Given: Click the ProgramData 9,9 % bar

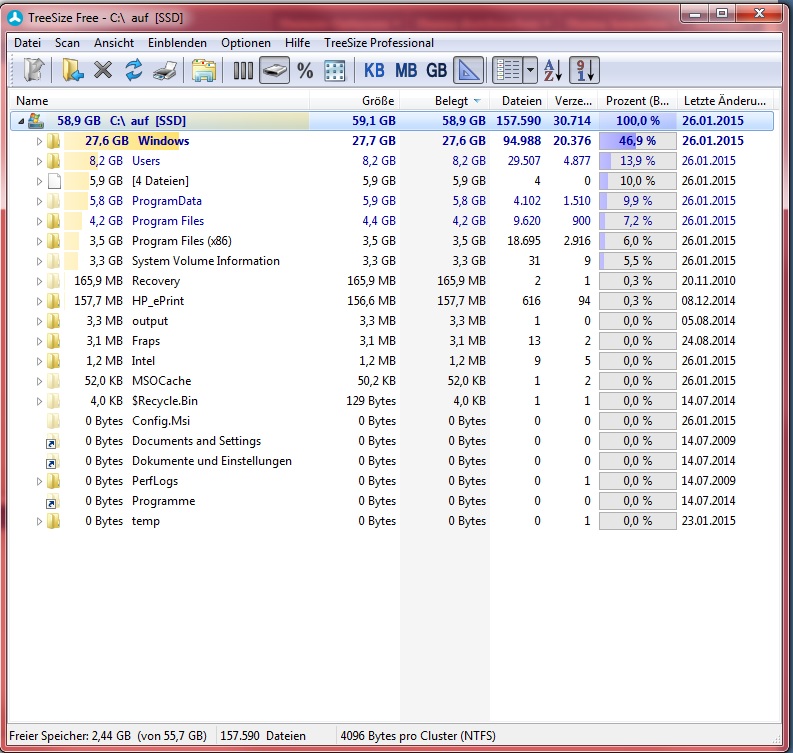Looking at the screenshot, I should (637, 201).
